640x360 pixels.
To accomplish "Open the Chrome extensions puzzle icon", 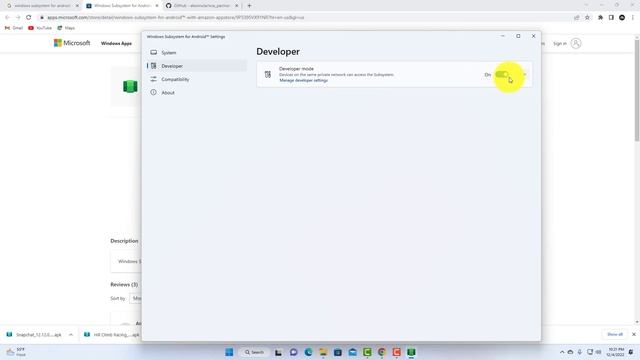I will coord(600,18).
